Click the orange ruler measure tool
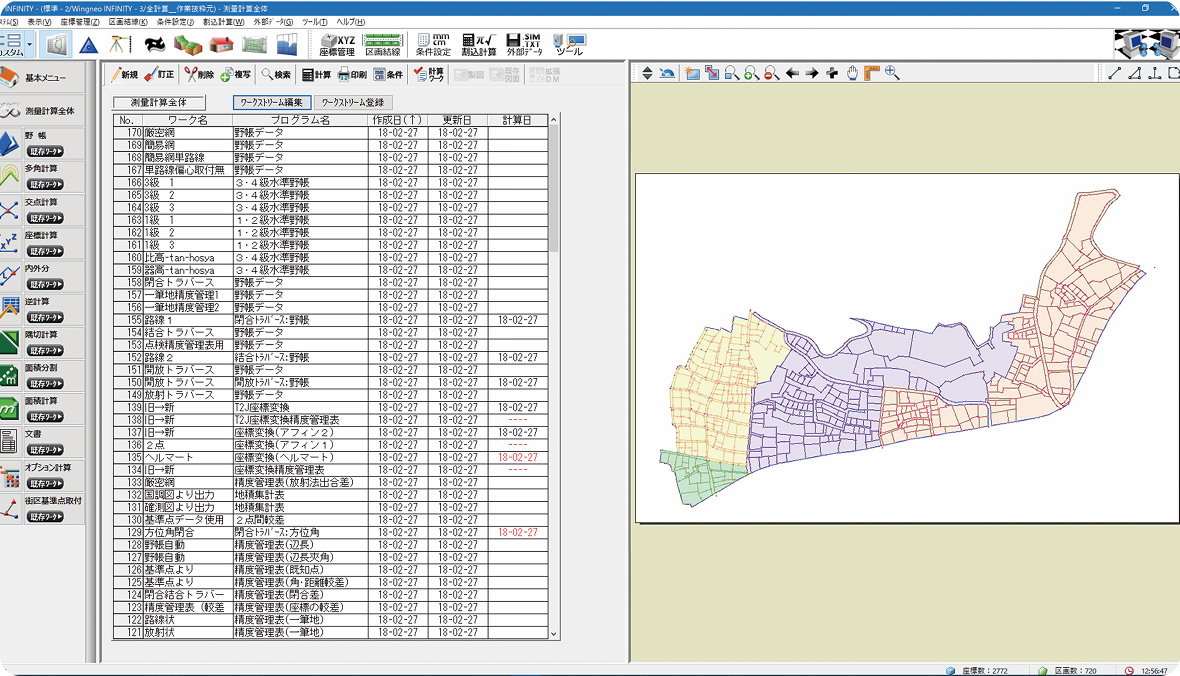The width and height of the screenshot is (1180, 676). pyautogui.click(x=871, y=73)
